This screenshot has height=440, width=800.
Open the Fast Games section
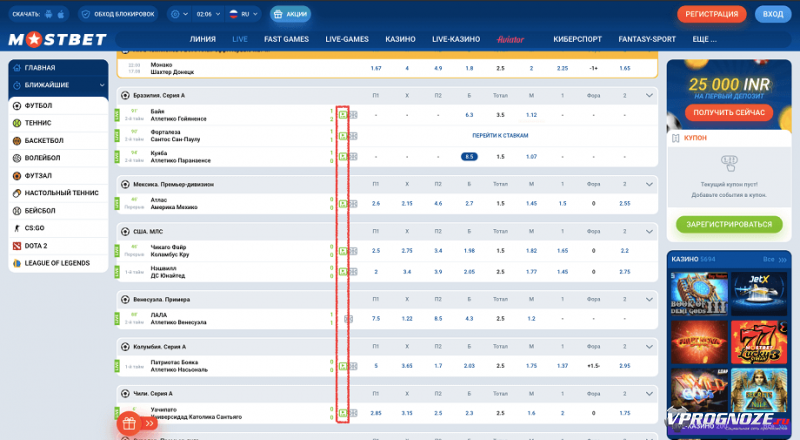(286, 39)
